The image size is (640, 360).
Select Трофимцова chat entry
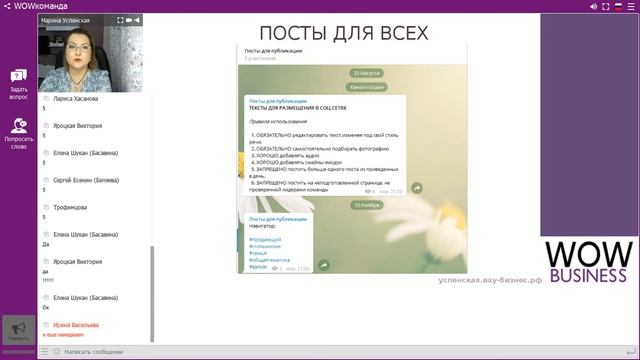click(70, 207)
